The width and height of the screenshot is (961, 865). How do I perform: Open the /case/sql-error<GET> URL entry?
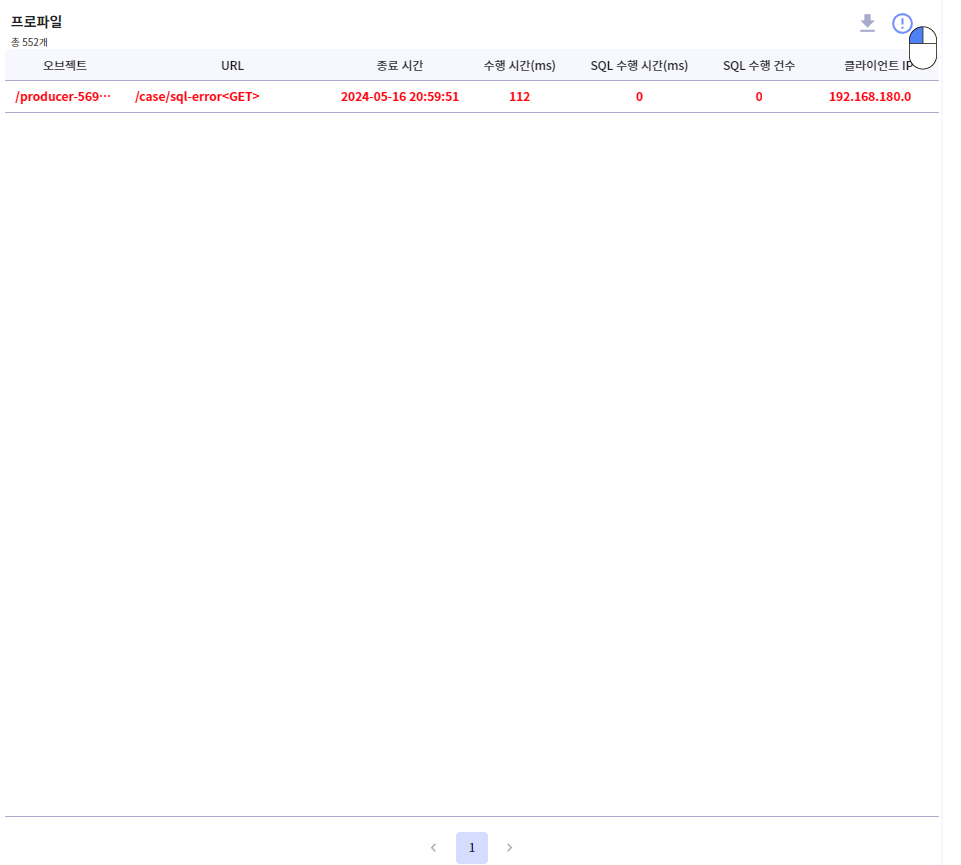point(197,97)
